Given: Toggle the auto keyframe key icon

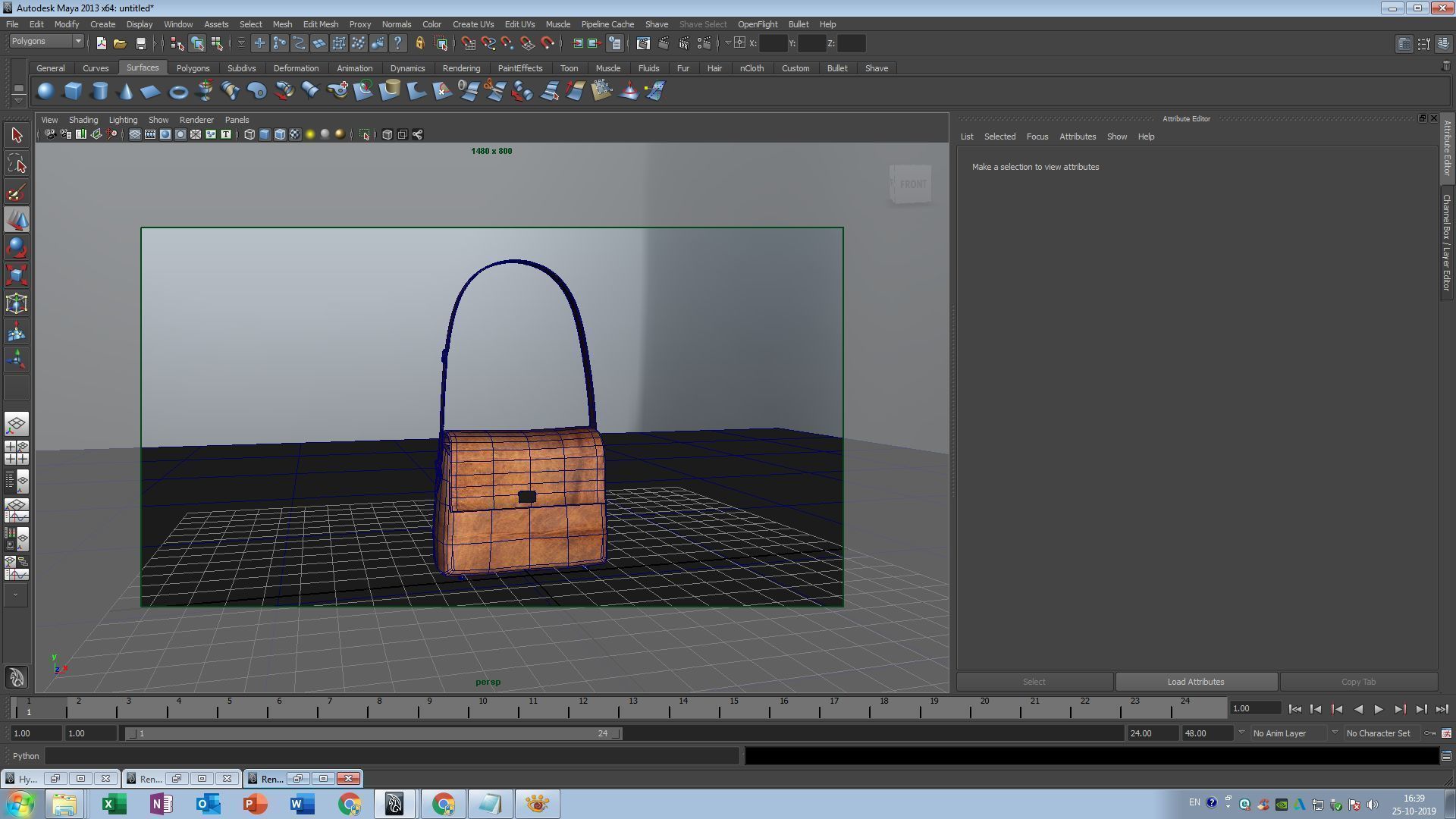Looking at the screenshot, I should point(1430,733).
